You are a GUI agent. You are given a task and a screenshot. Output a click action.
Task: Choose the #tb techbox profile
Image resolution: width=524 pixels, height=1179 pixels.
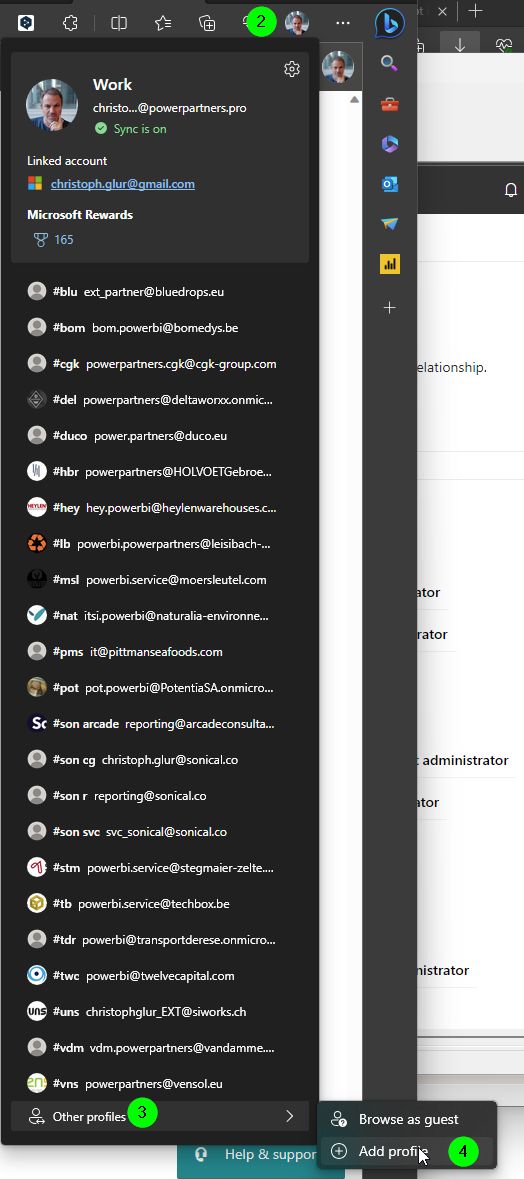pos(160,903)
